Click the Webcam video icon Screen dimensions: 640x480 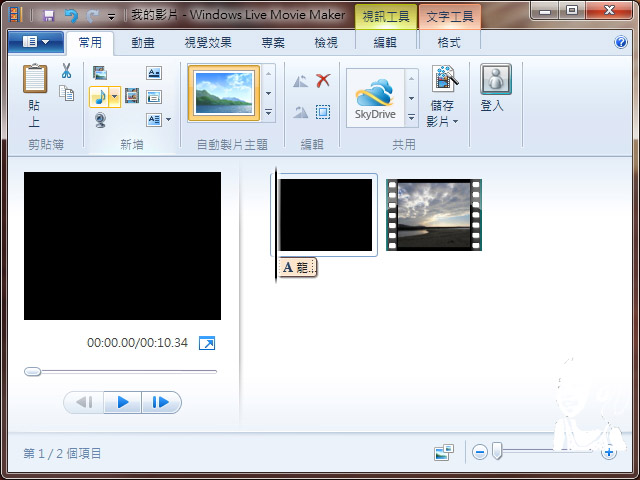pyautogui.click(x=100, y=120)
